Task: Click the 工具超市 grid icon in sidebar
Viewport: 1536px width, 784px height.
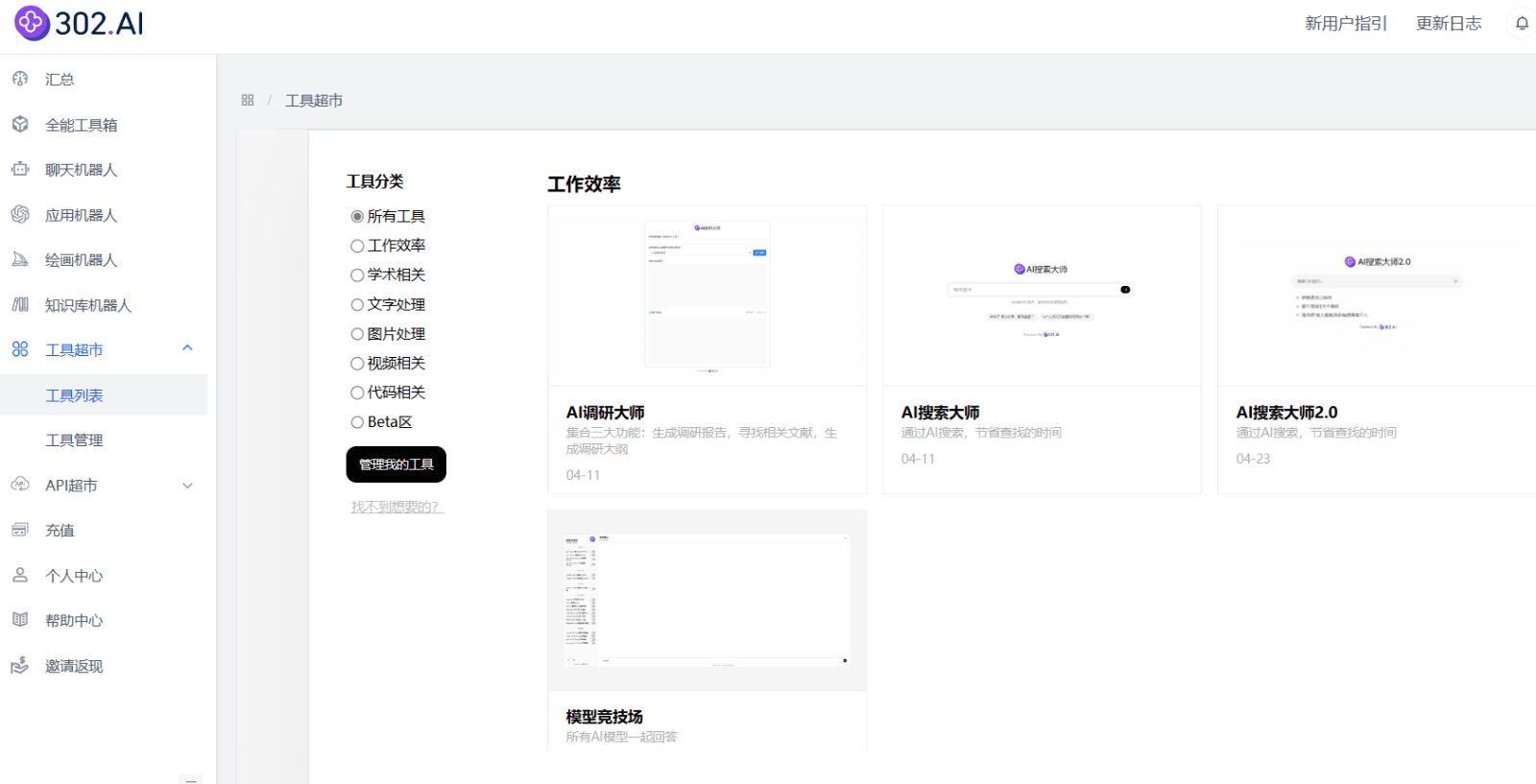Action: pos(20,349)
